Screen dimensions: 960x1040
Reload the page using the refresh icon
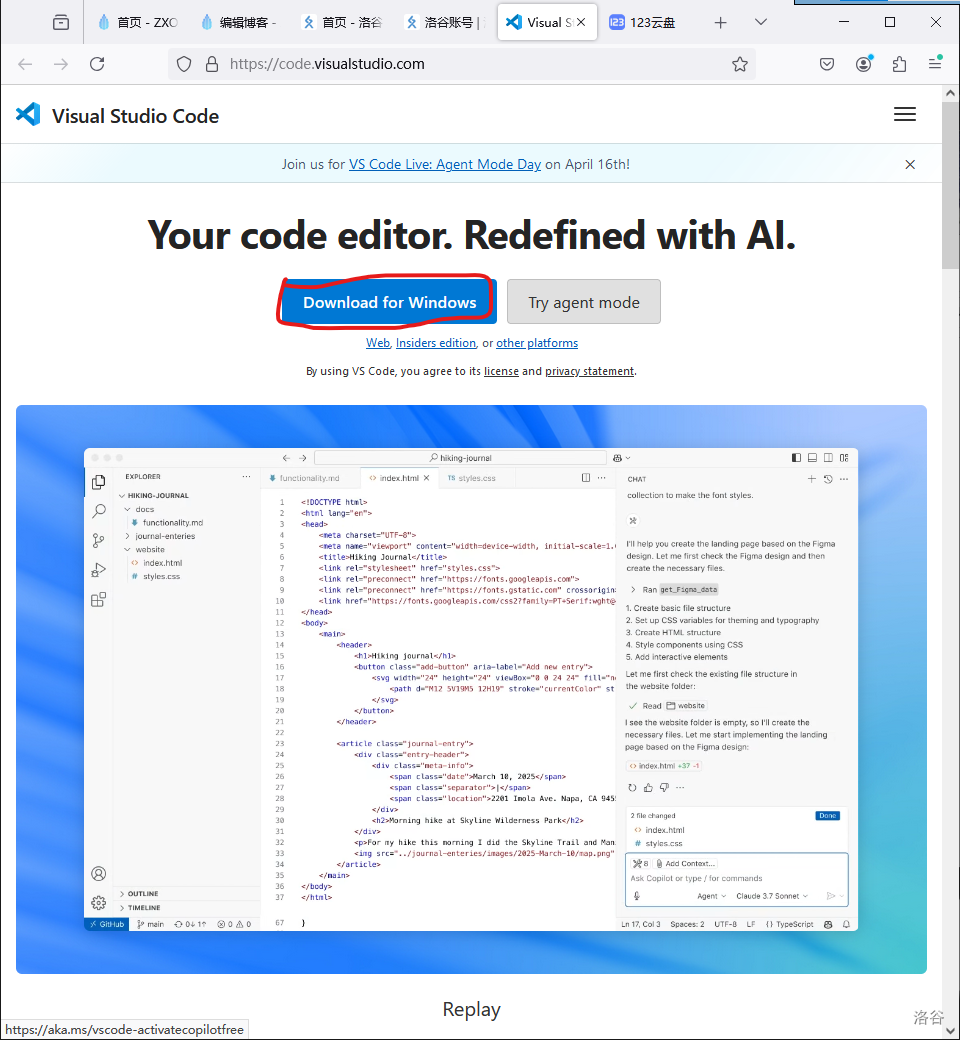[97, 64]
